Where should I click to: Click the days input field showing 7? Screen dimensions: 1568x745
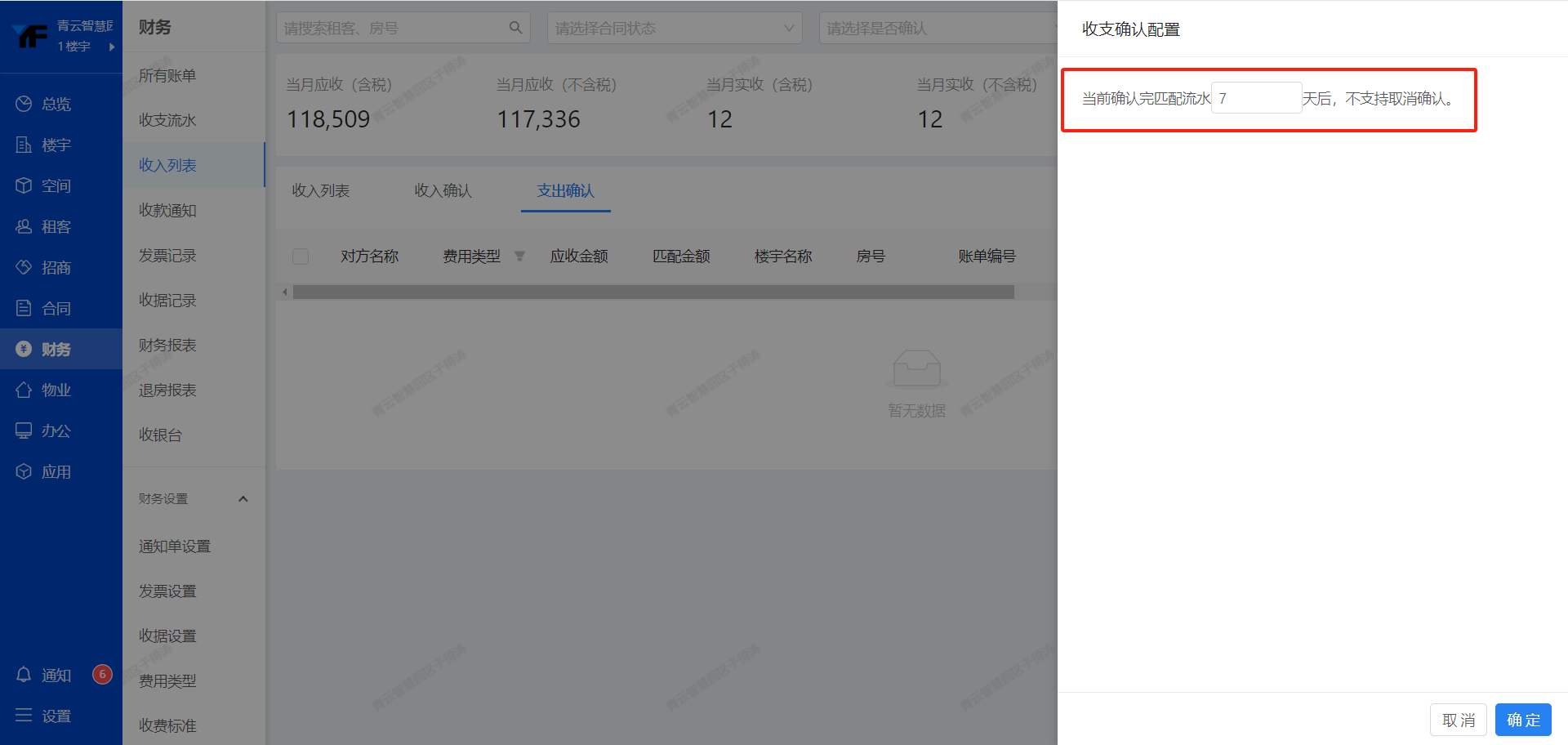[x=1255, y=98]
